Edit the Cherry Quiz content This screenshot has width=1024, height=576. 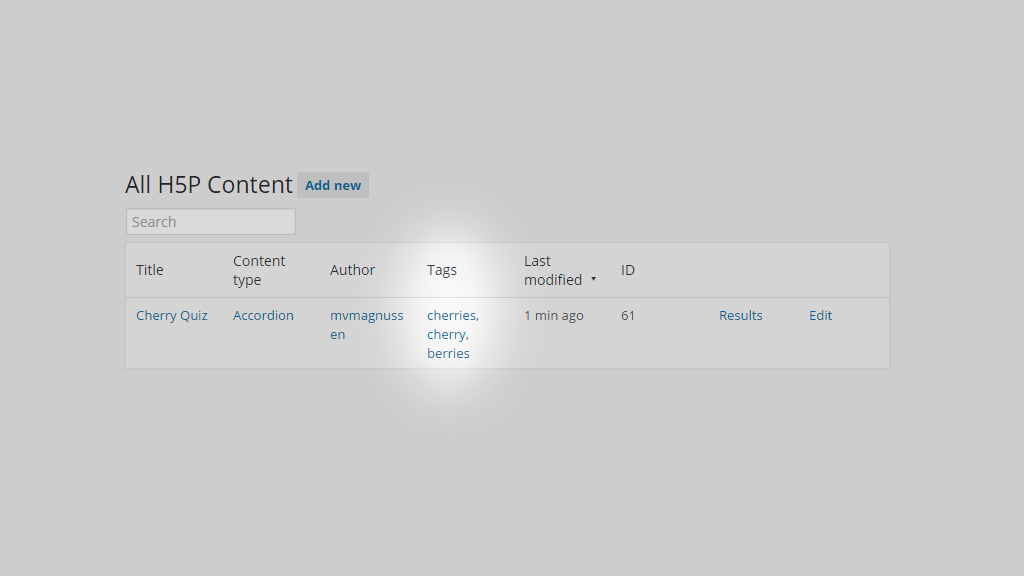click(820, 315)
